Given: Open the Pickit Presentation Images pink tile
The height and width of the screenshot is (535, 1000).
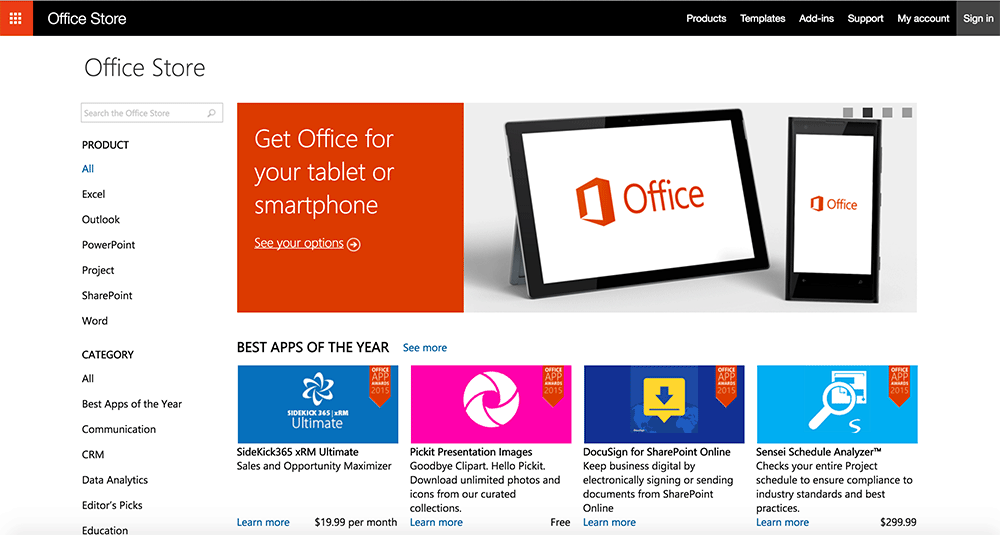Looking at the screenshot, I should point(490,404).
